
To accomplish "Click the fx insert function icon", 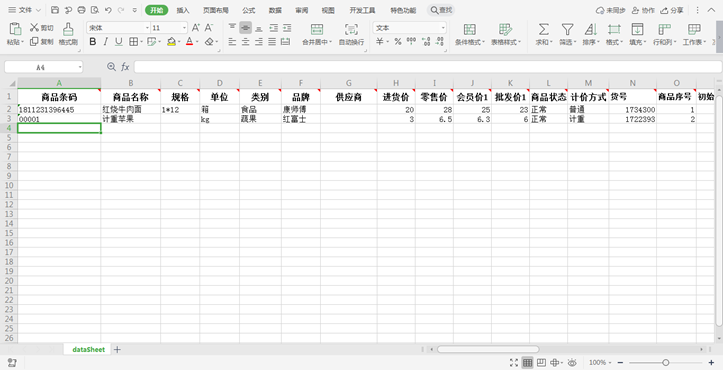I will click(x=125, y=67).
